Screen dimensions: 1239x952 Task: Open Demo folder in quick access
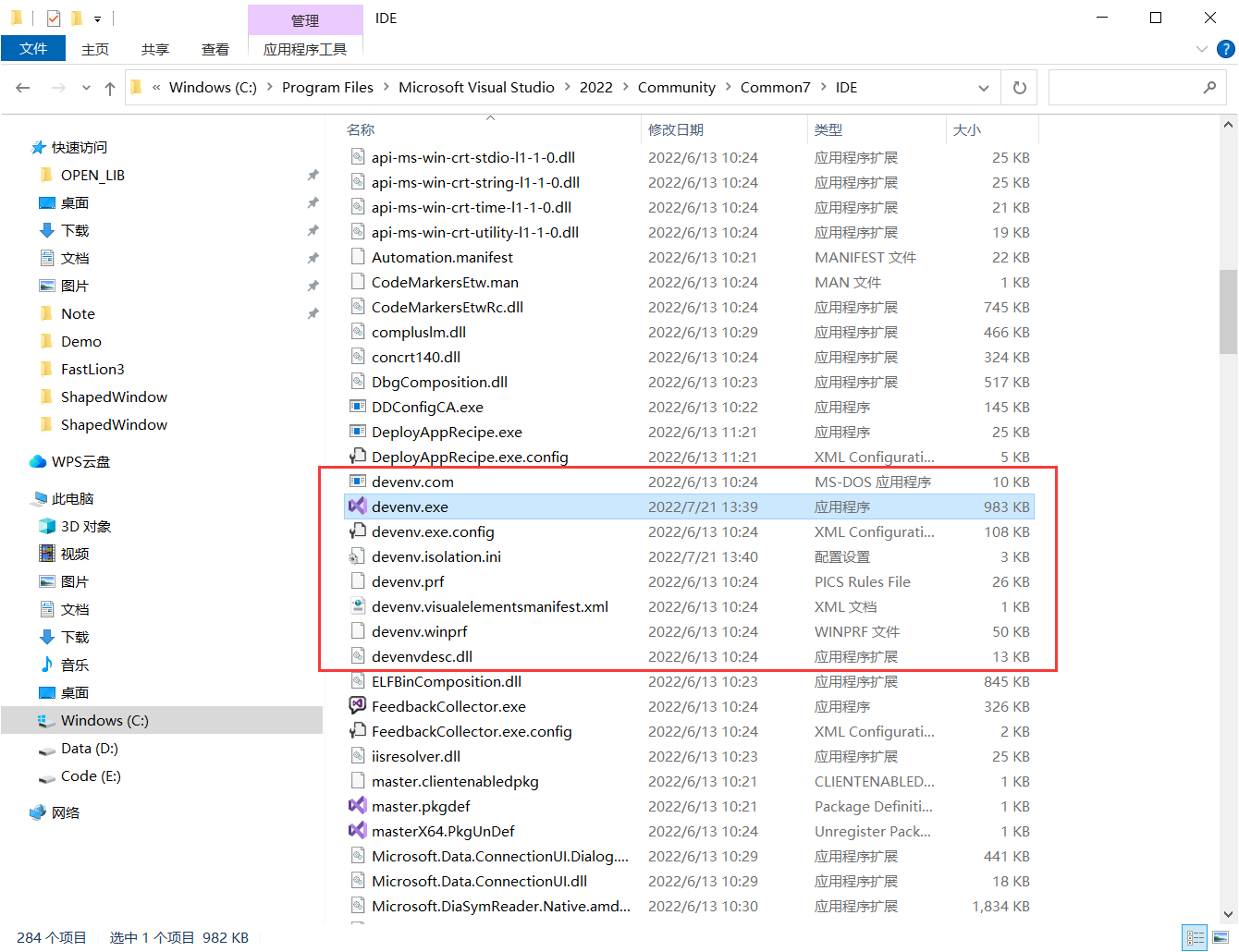click(x=81, y=341)
